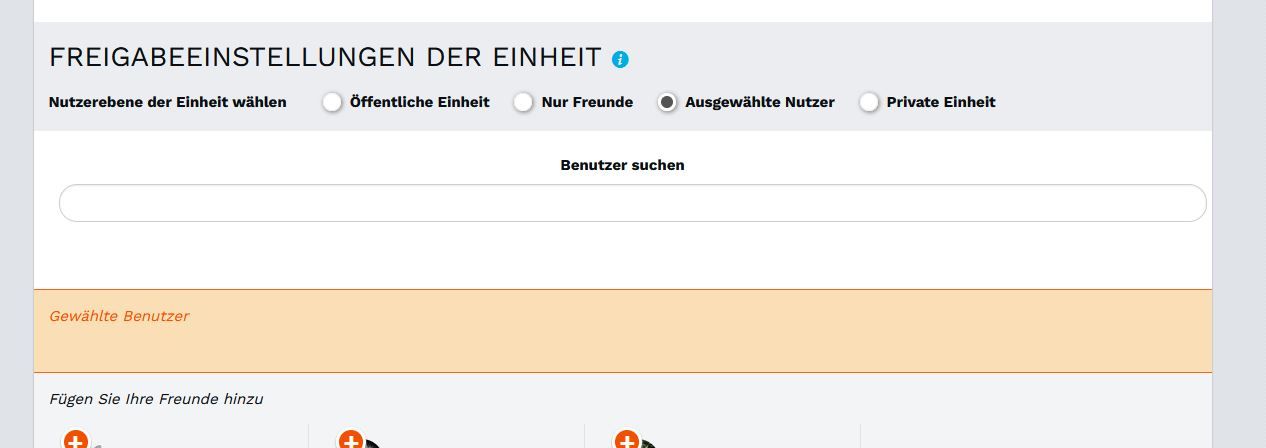Click the "Freigabeeinstellungen der Einheit" heading
The image size is (1266, 448).
325,57
